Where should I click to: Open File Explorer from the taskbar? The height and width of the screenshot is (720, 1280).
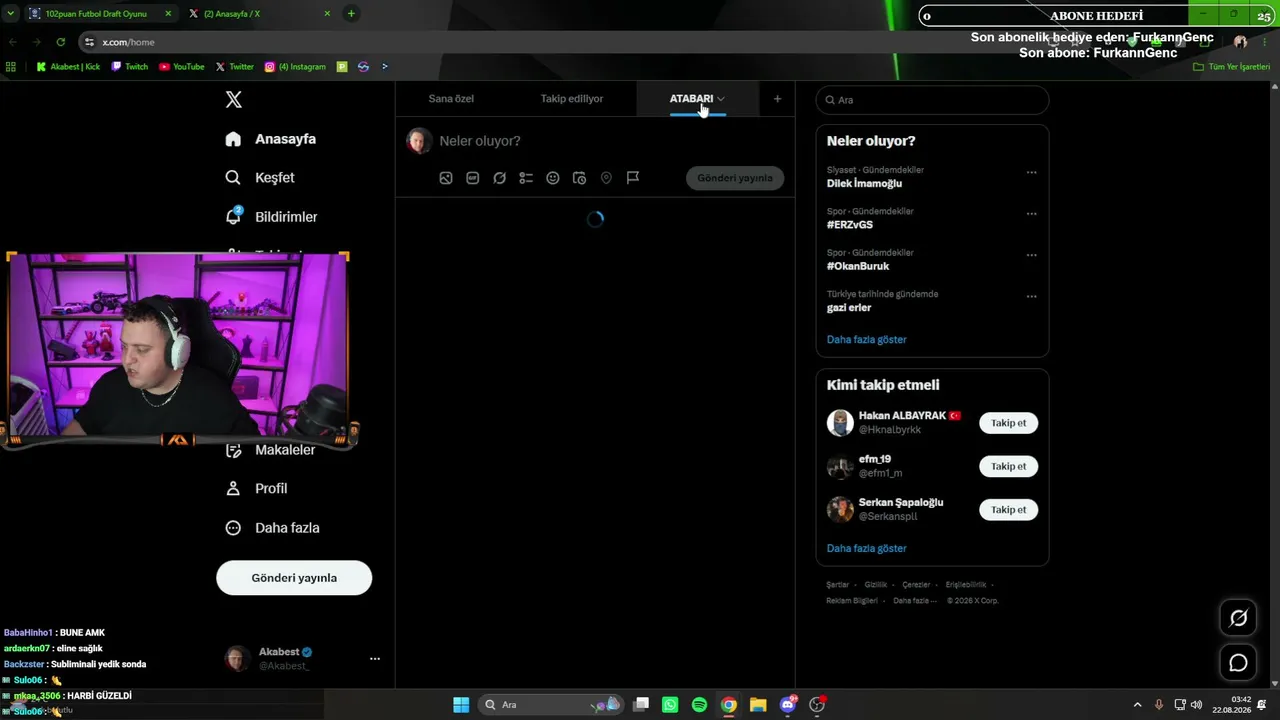758,705
